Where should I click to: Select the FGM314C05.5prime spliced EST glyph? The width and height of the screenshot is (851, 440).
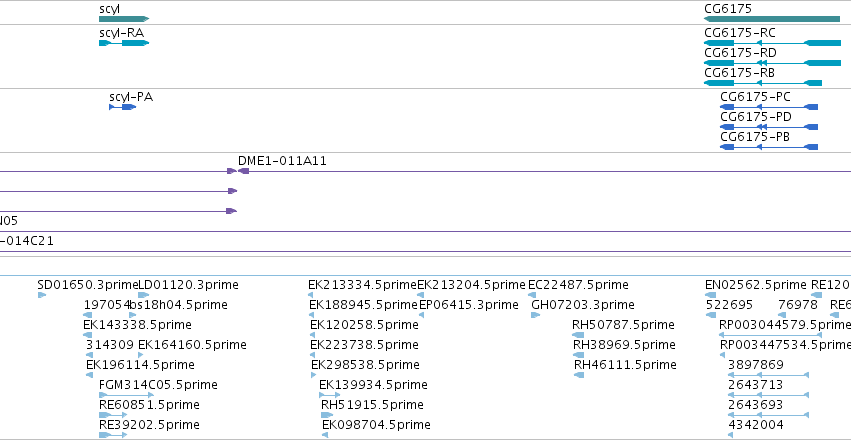click(119, 395)
